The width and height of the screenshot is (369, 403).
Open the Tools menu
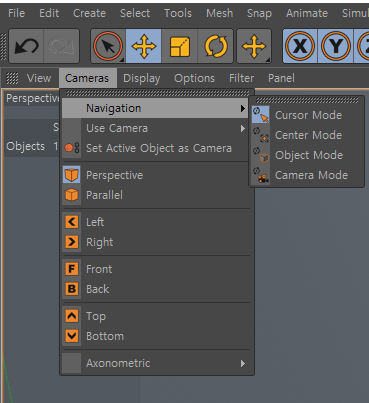(x=178, y=13)
